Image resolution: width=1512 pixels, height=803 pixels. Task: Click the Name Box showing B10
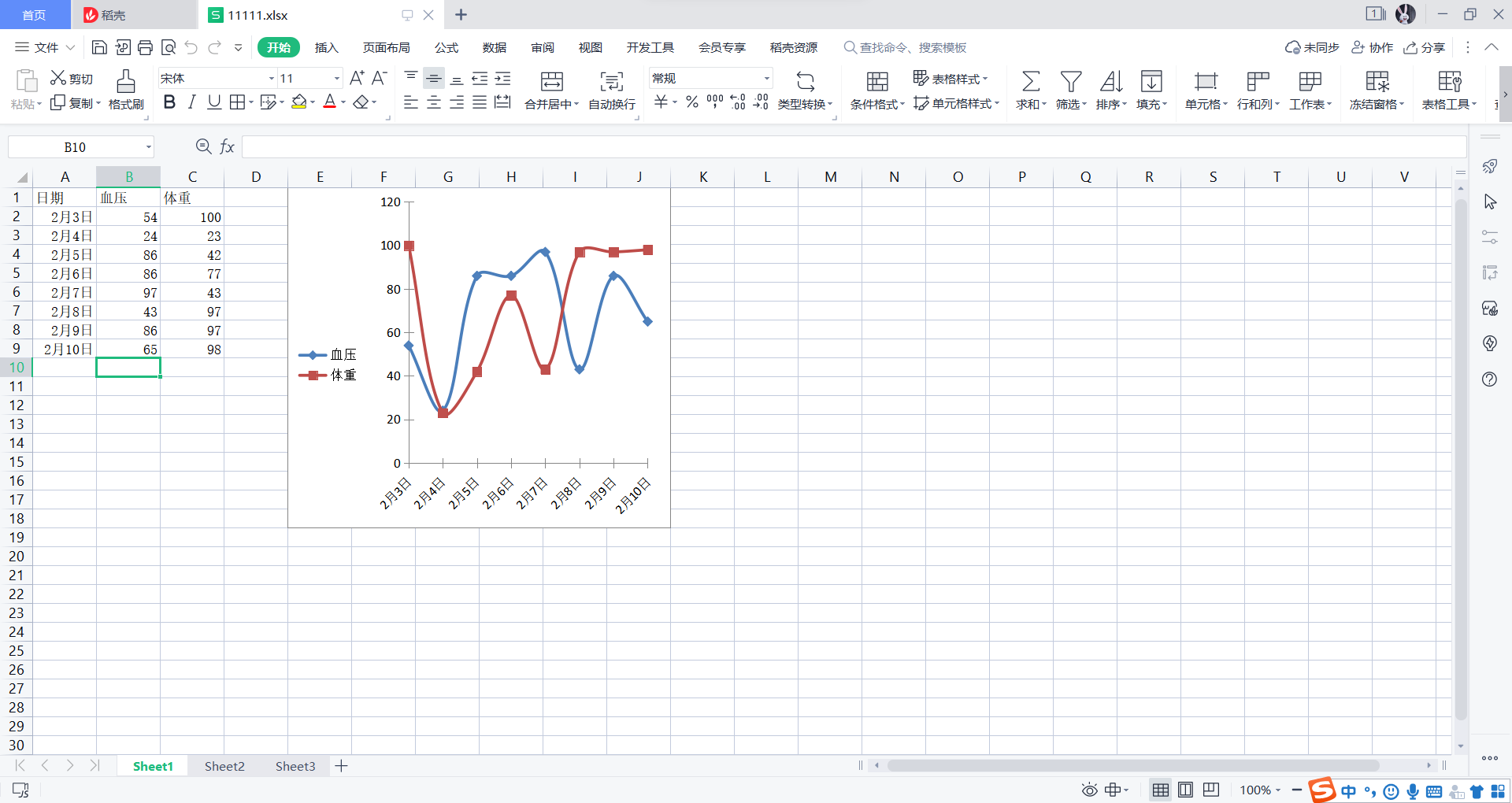click(75, 146)
